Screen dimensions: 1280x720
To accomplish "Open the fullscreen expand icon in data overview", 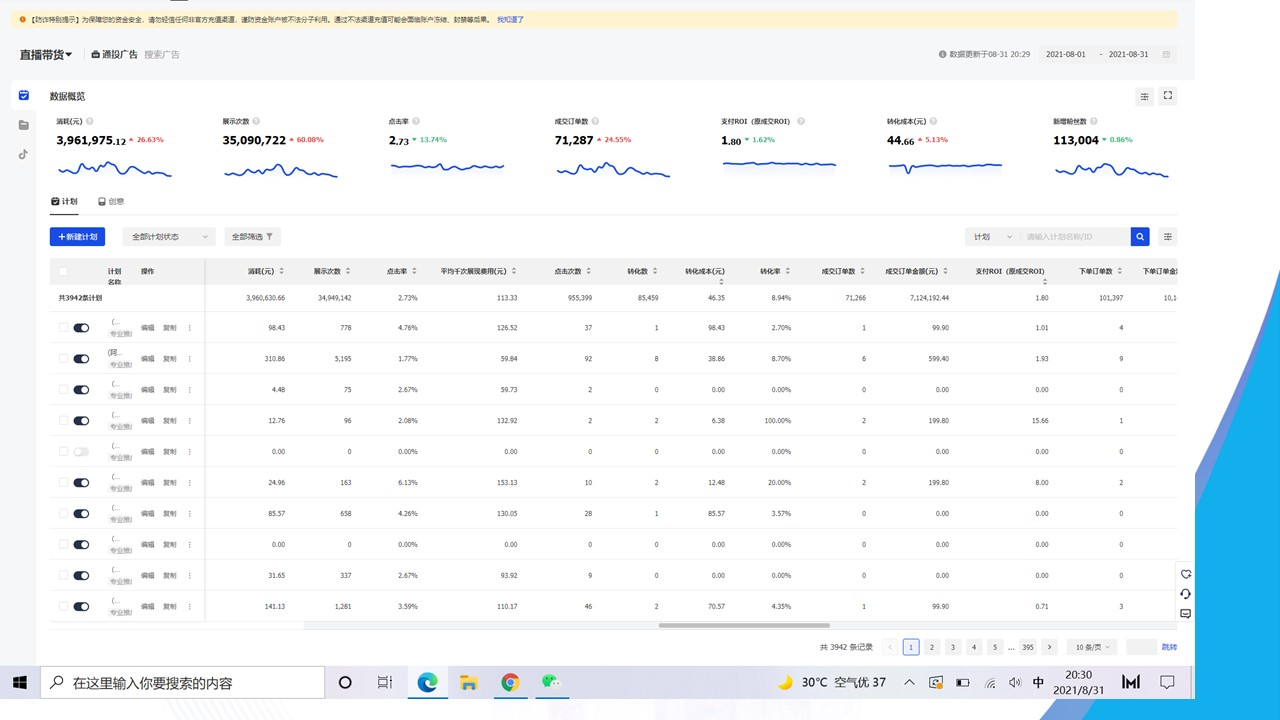I will (1167, 96).
